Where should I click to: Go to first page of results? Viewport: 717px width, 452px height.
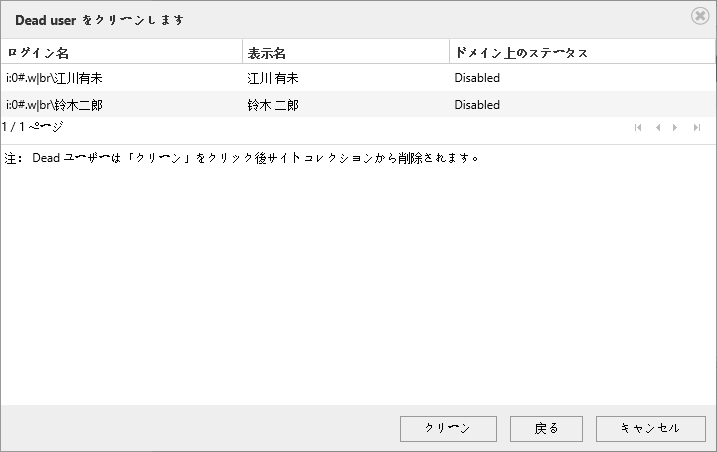[638, 128]
